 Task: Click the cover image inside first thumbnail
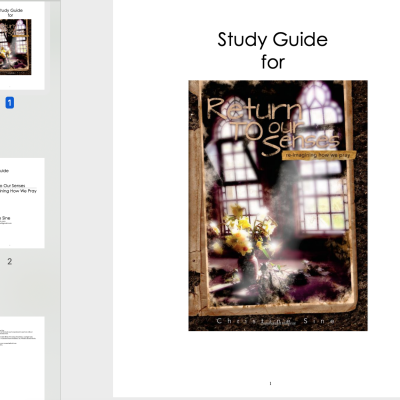point(15,47)
